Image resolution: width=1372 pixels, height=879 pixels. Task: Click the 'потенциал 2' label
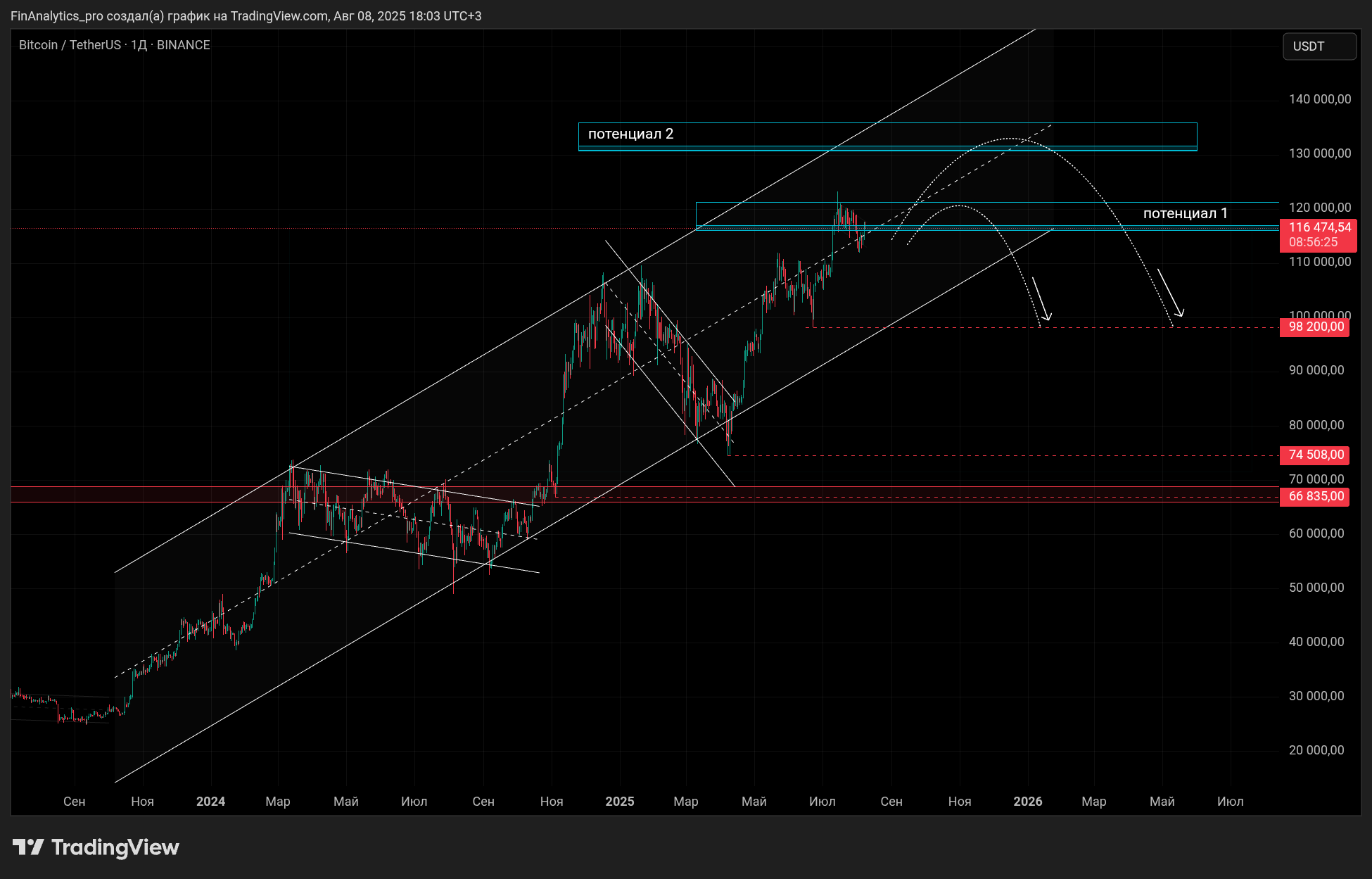pos(630,134)
